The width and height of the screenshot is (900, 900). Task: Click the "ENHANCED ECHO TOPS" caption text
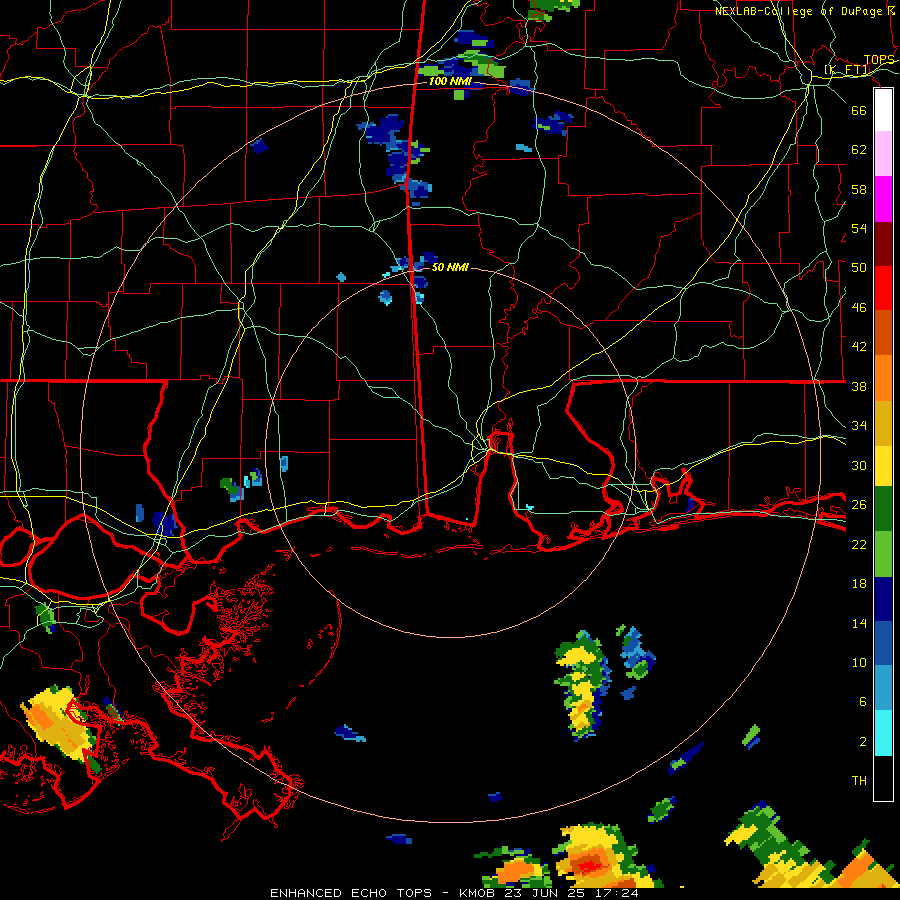coord(351,893)
